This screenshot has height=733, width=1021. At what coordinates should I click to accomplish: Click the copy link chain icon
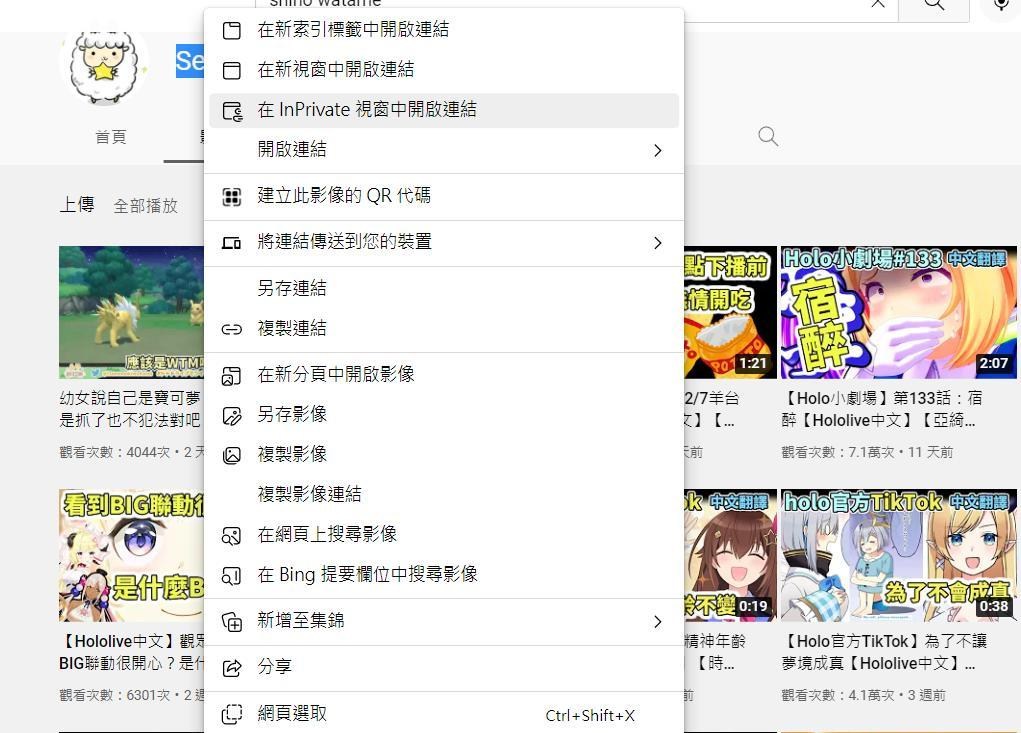pos(232,329)
